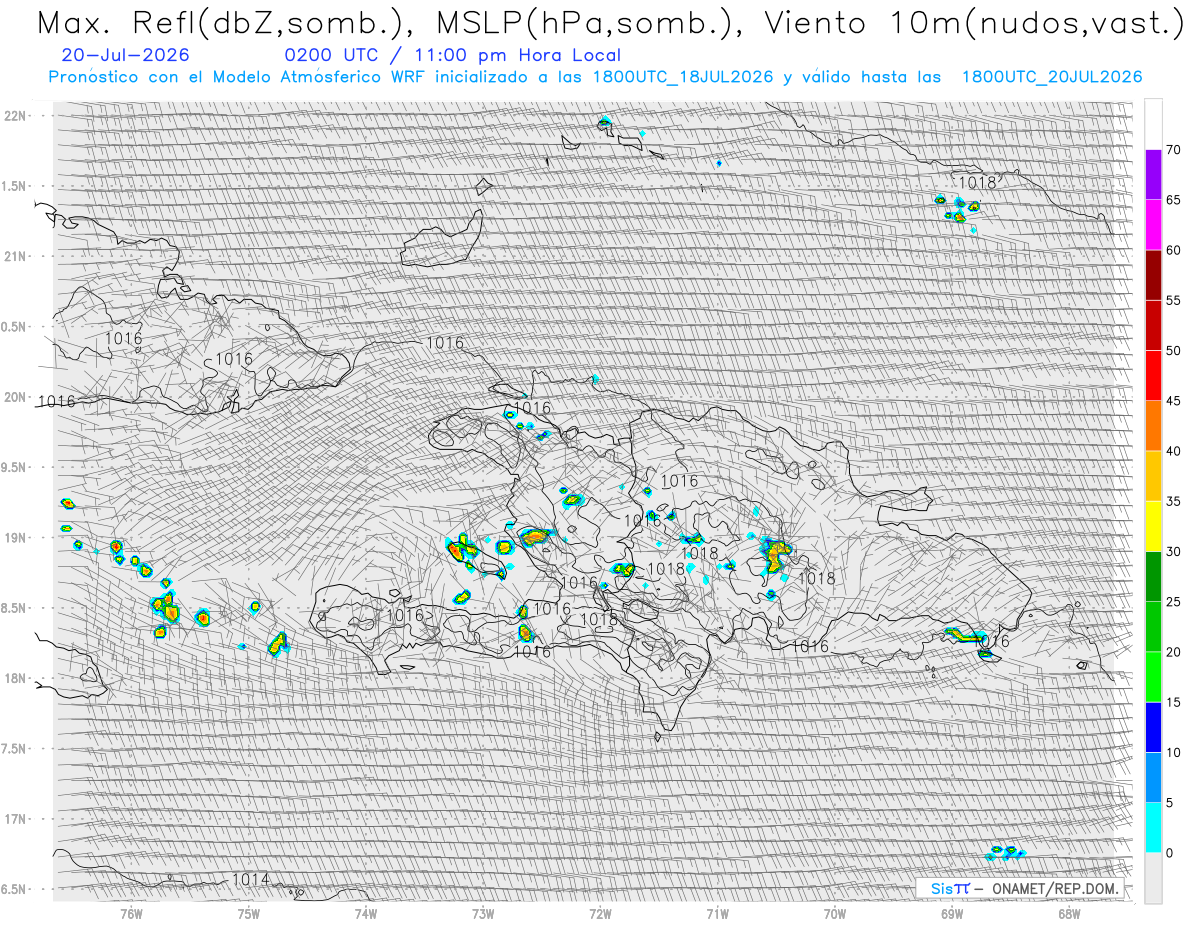Select the colorbar tick value '55'
This screenshot has height=927, width=1200.
coord(1173,300)
